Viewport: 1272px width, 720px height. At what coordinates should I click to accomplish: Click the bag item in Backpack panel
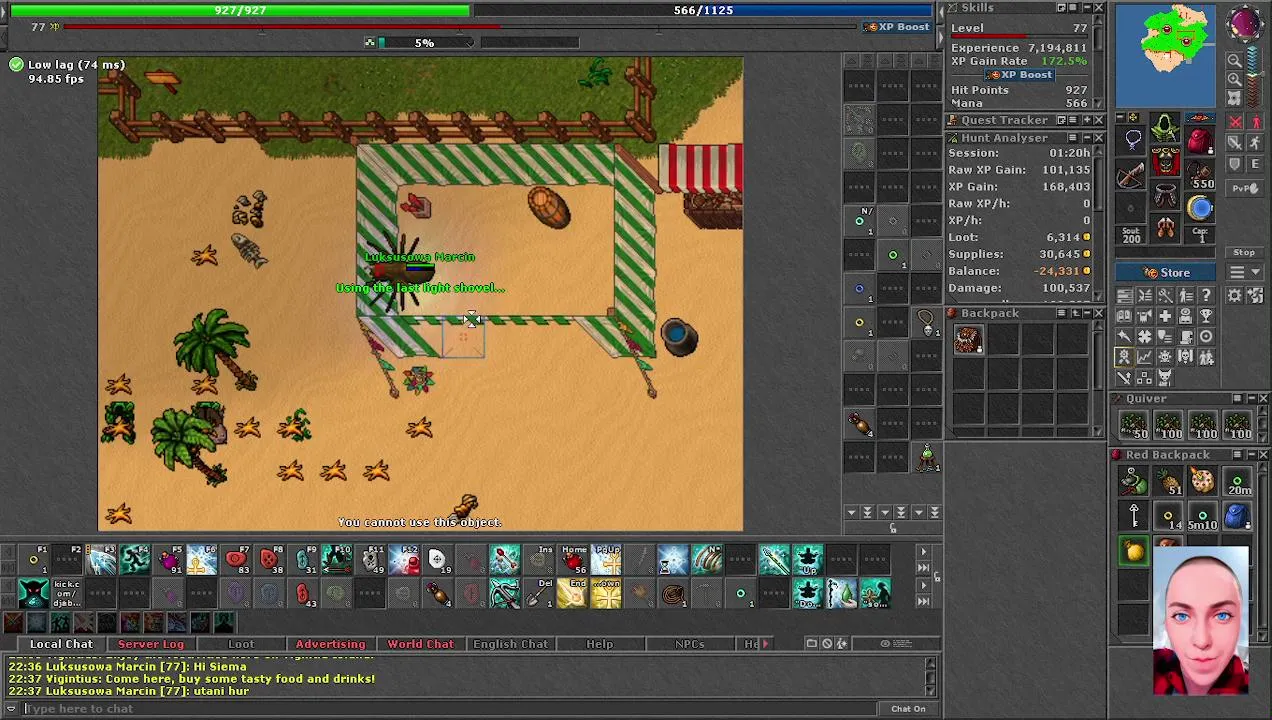[968, 339]
